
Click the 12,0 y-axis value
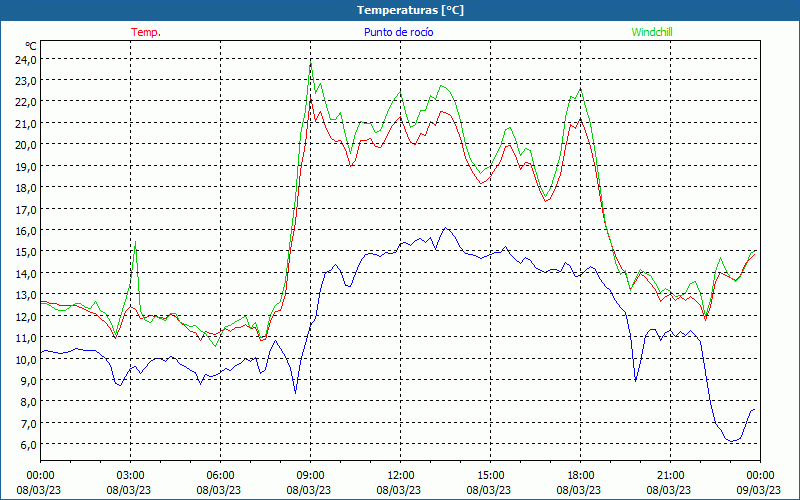27,316
